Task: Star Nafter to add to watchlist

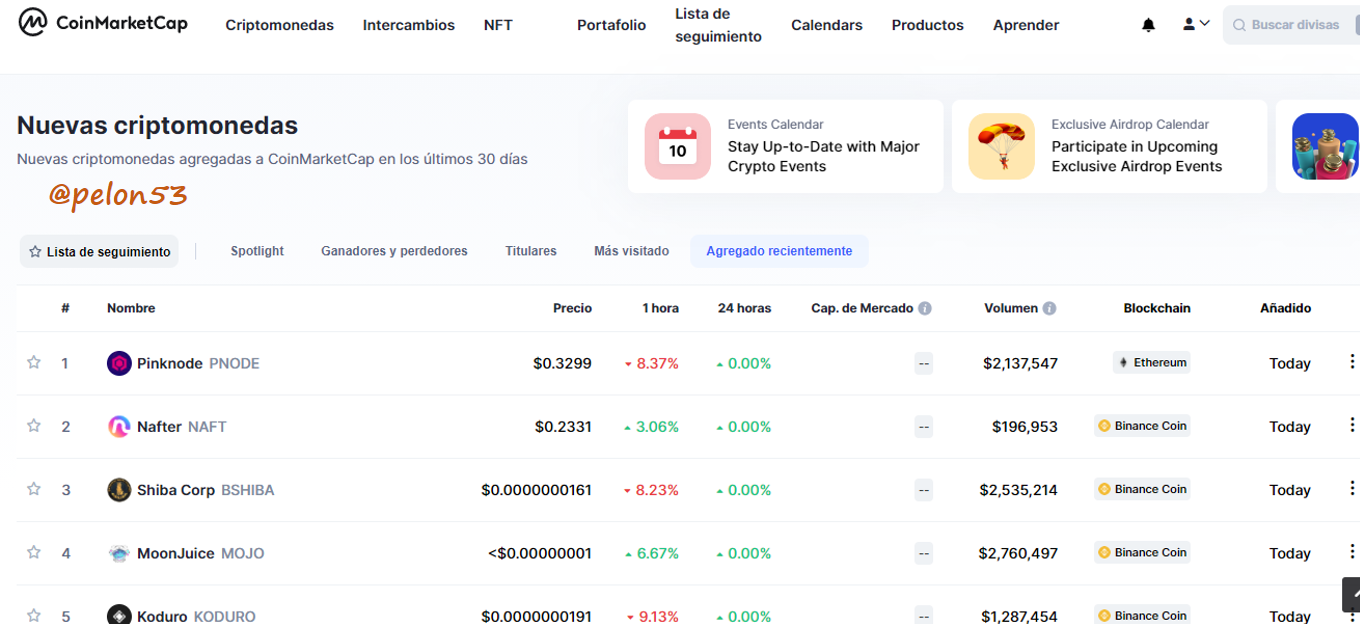Action: coord(34,426)
